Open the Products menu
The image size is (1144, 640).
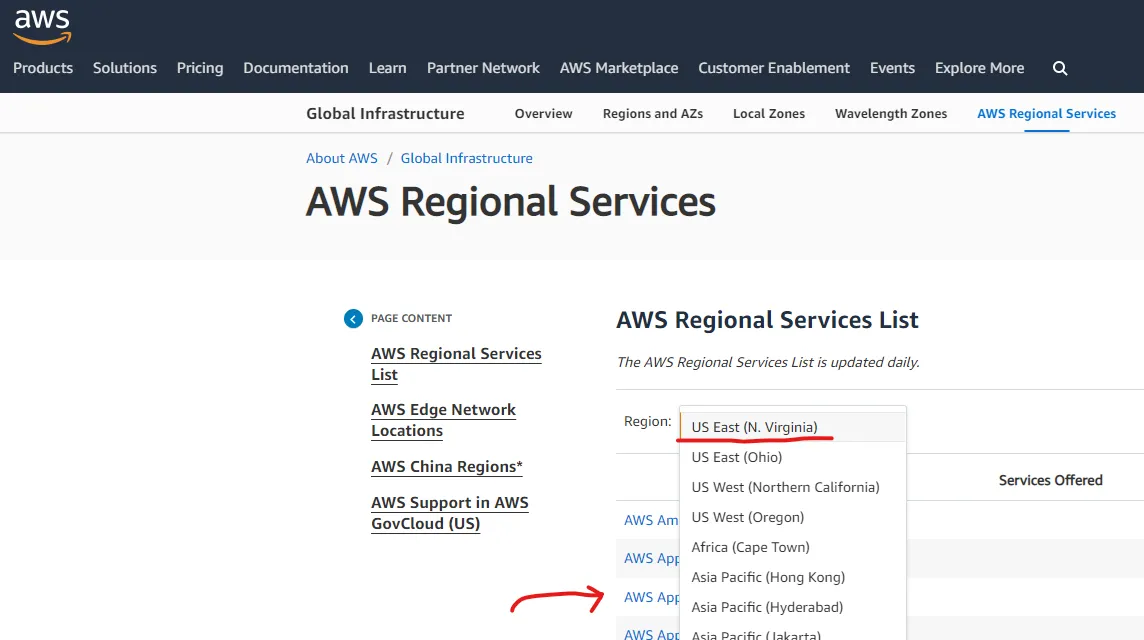43,68
